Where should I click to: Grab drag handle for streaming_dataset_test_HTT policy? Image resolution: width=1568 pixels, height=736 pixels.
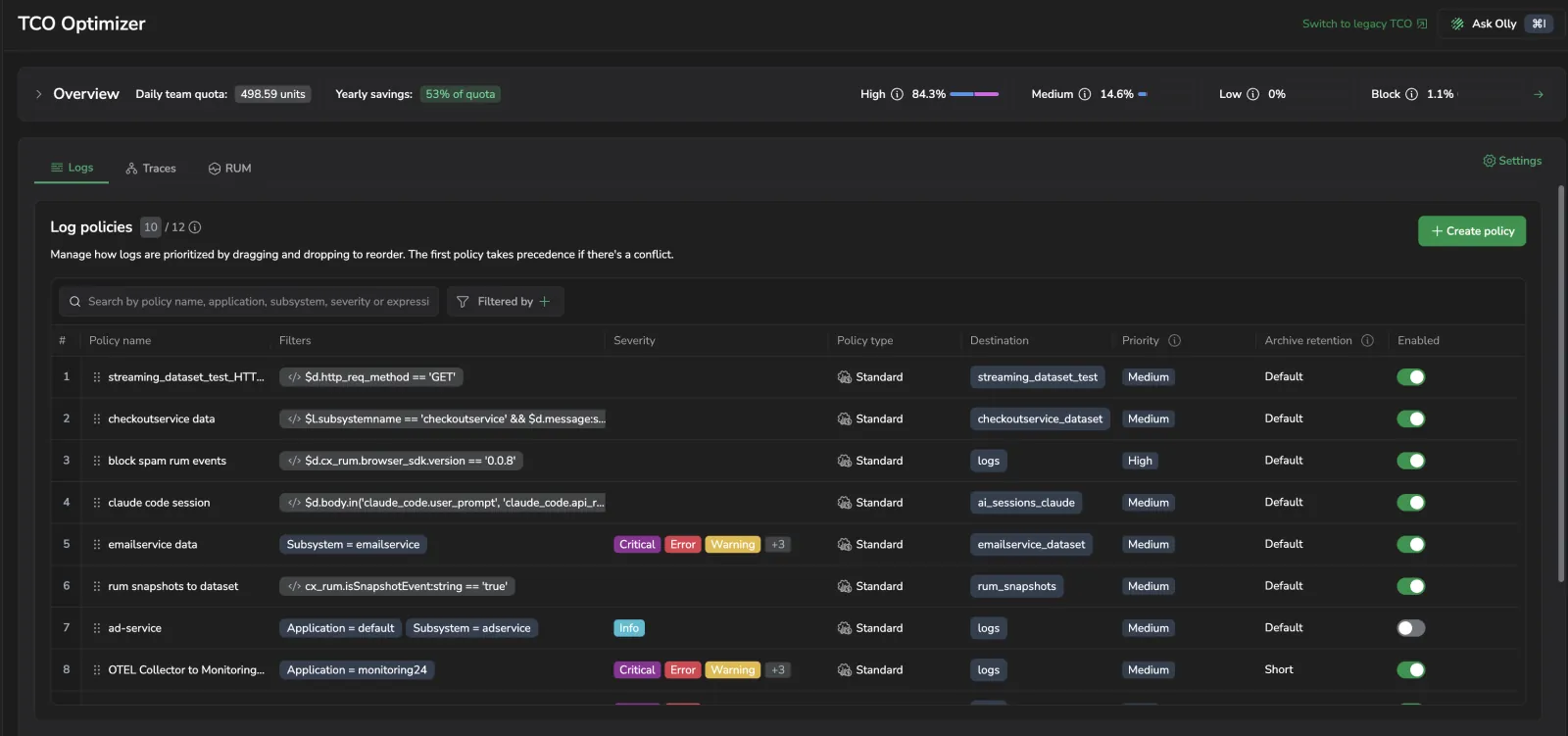[x=96, y=377]
